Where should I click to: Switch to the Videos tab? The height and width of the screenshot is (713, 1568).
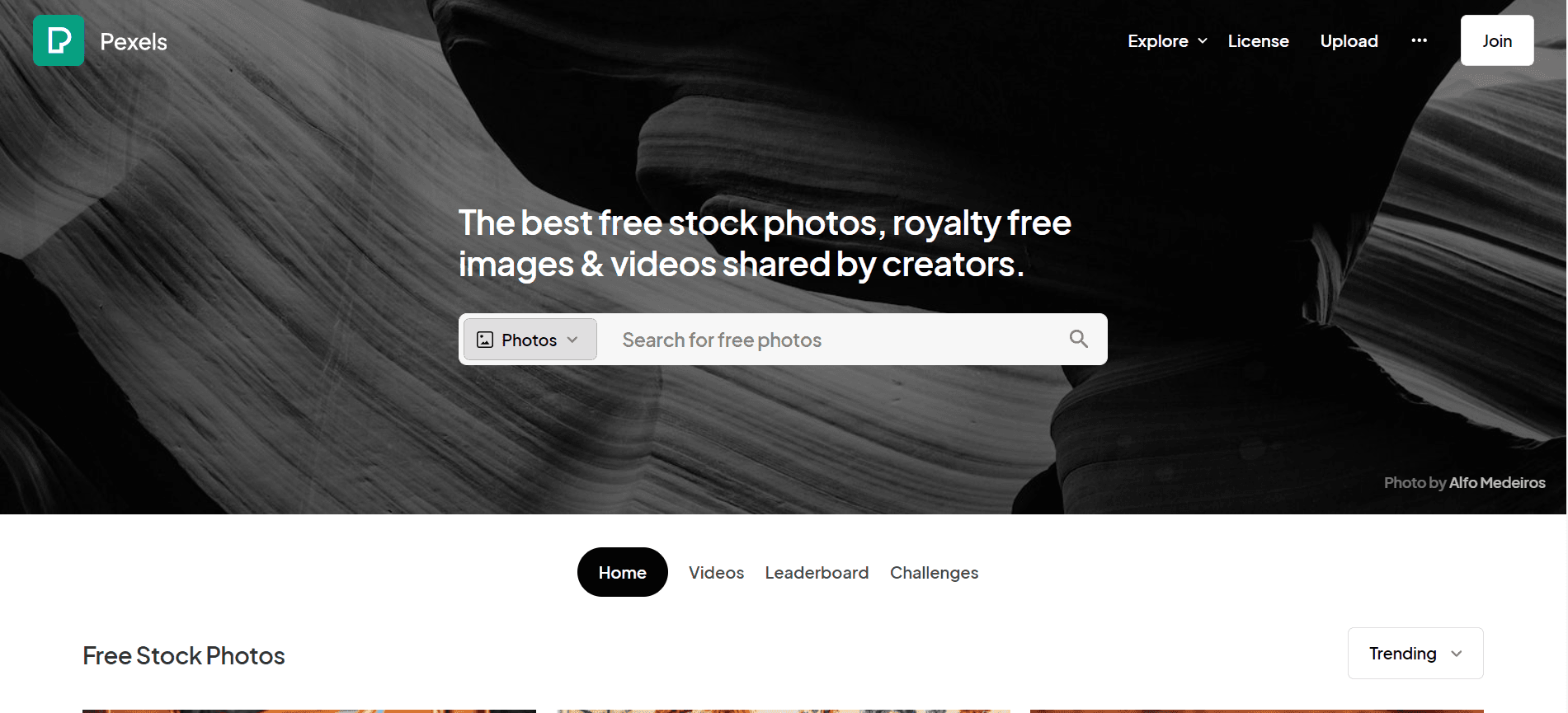click(716, 572)
